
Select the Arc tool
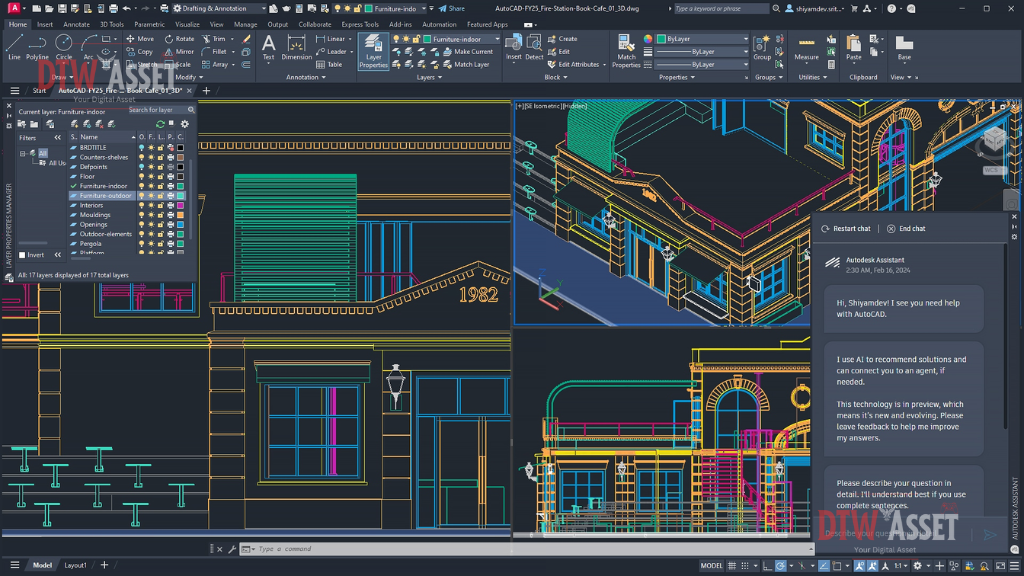coord(88,47)
